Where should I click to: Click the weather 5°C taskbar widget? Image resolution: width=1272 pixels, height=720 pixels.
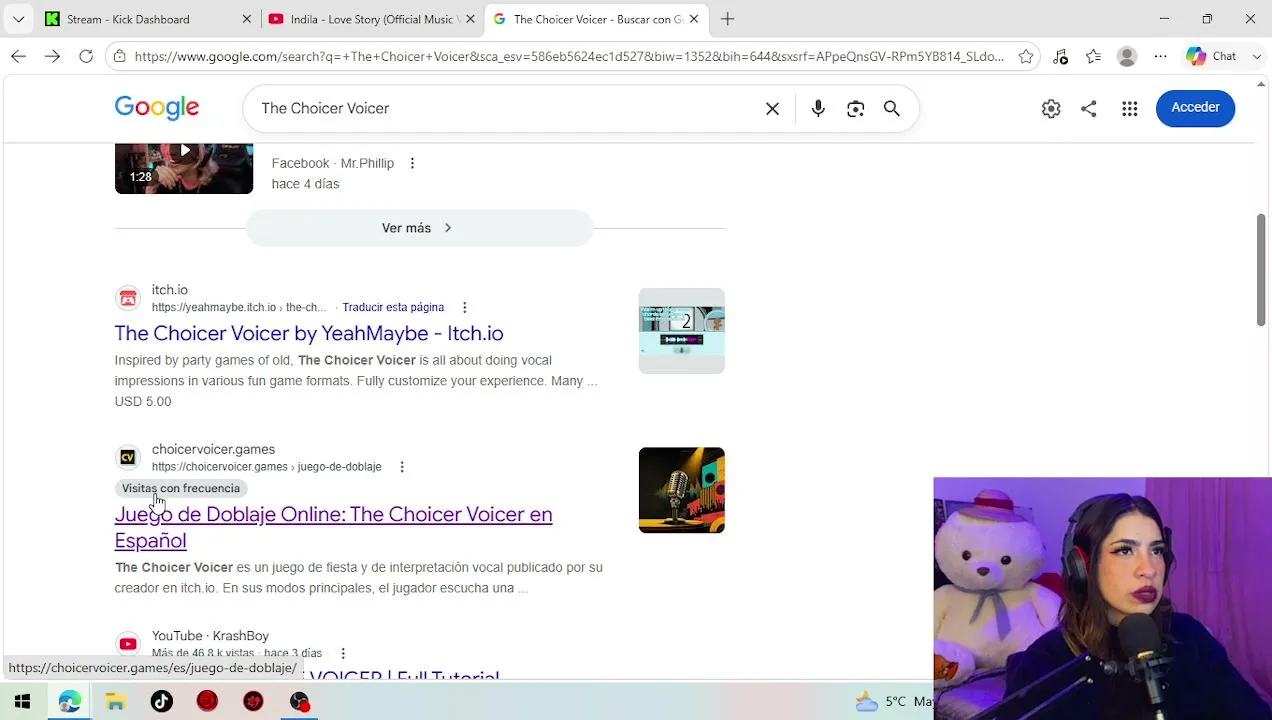click(x=893, y=702)
